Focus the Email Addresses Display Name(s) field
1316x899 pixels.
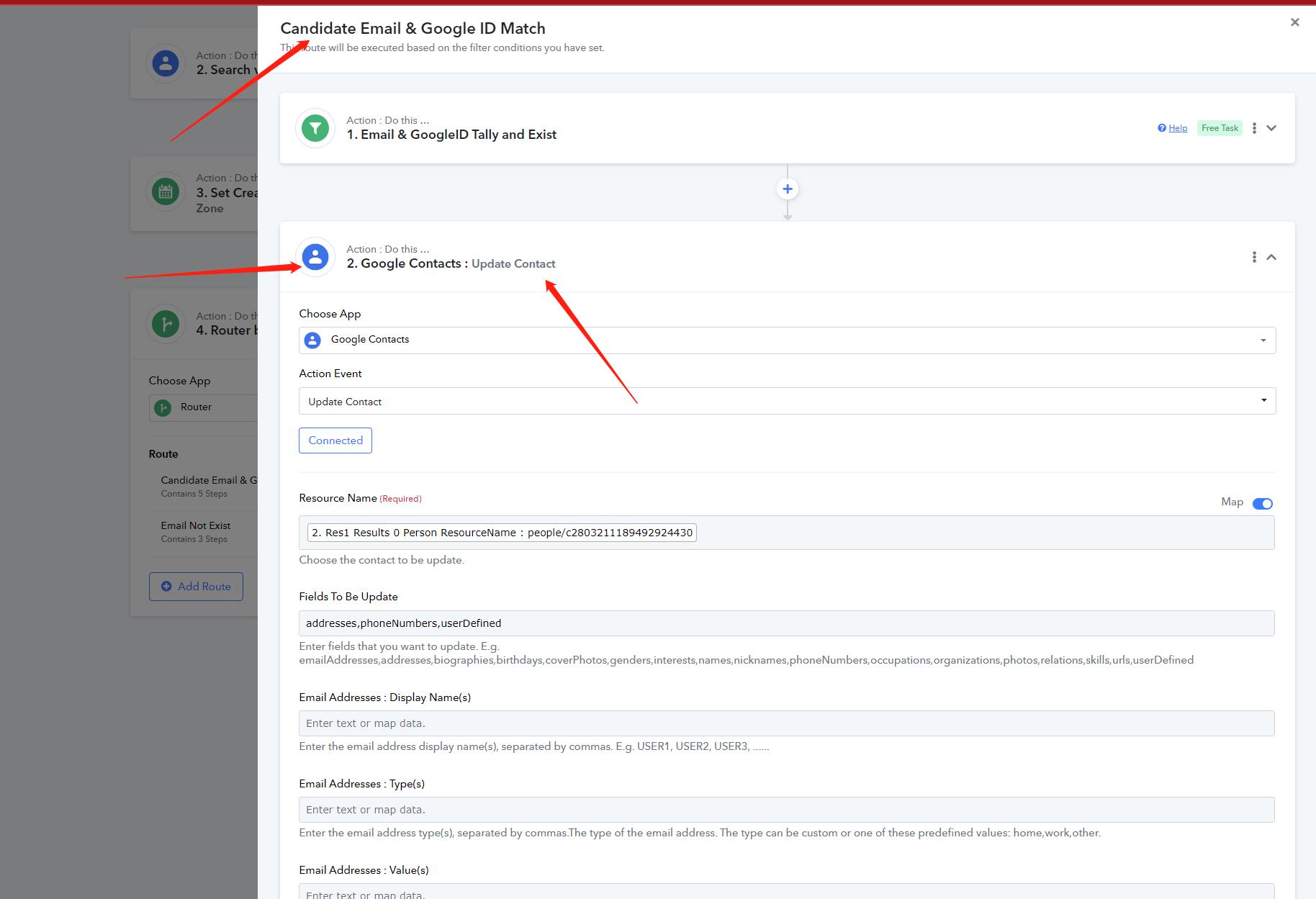pos(786,723)
